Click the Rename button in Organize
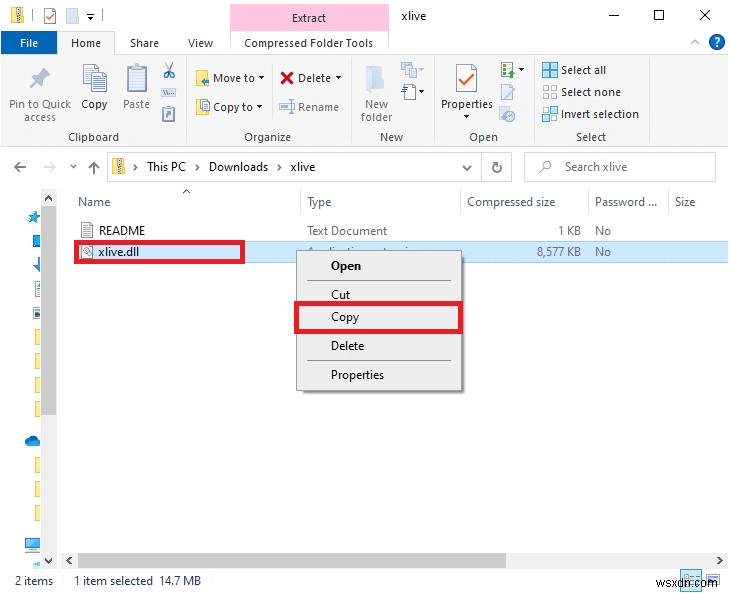The image size is (729, 593). tap(309, 107)
